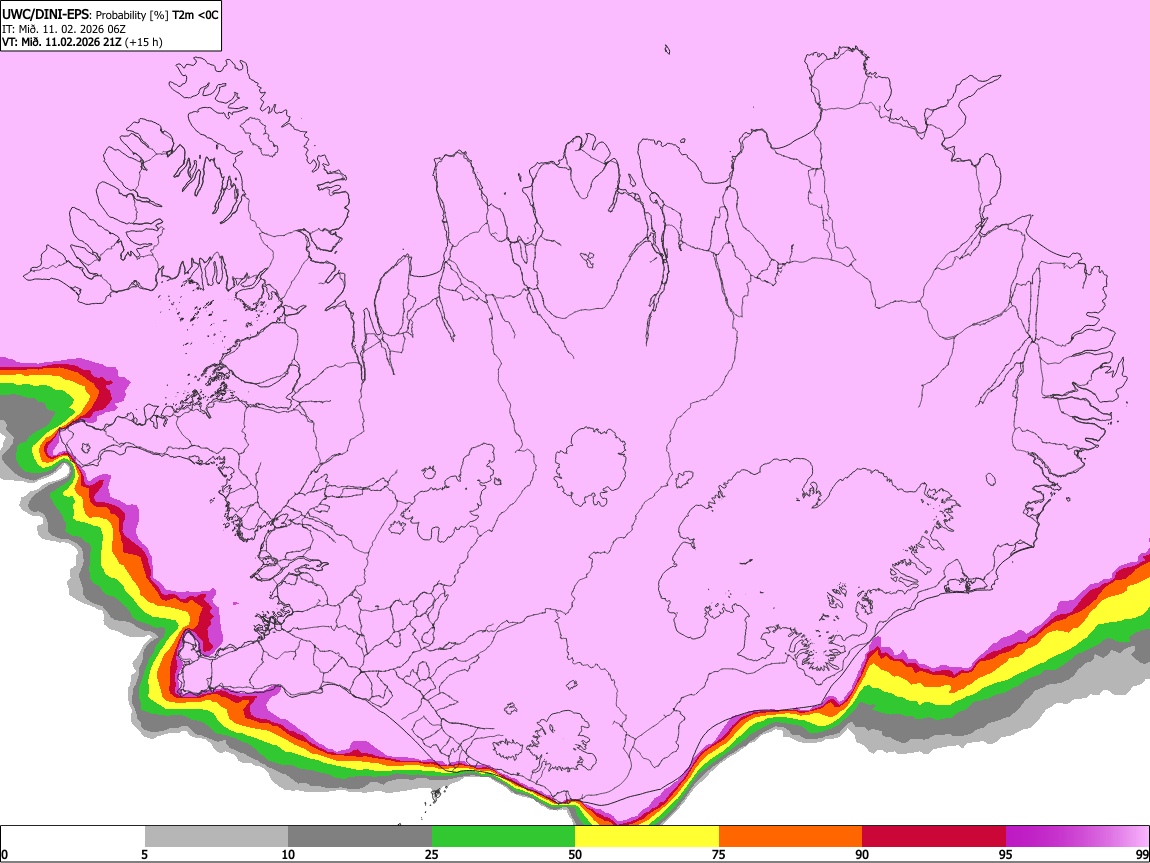
Task: Click the "(+15 h)" forecast offset text
Action: tap(144, 42)
